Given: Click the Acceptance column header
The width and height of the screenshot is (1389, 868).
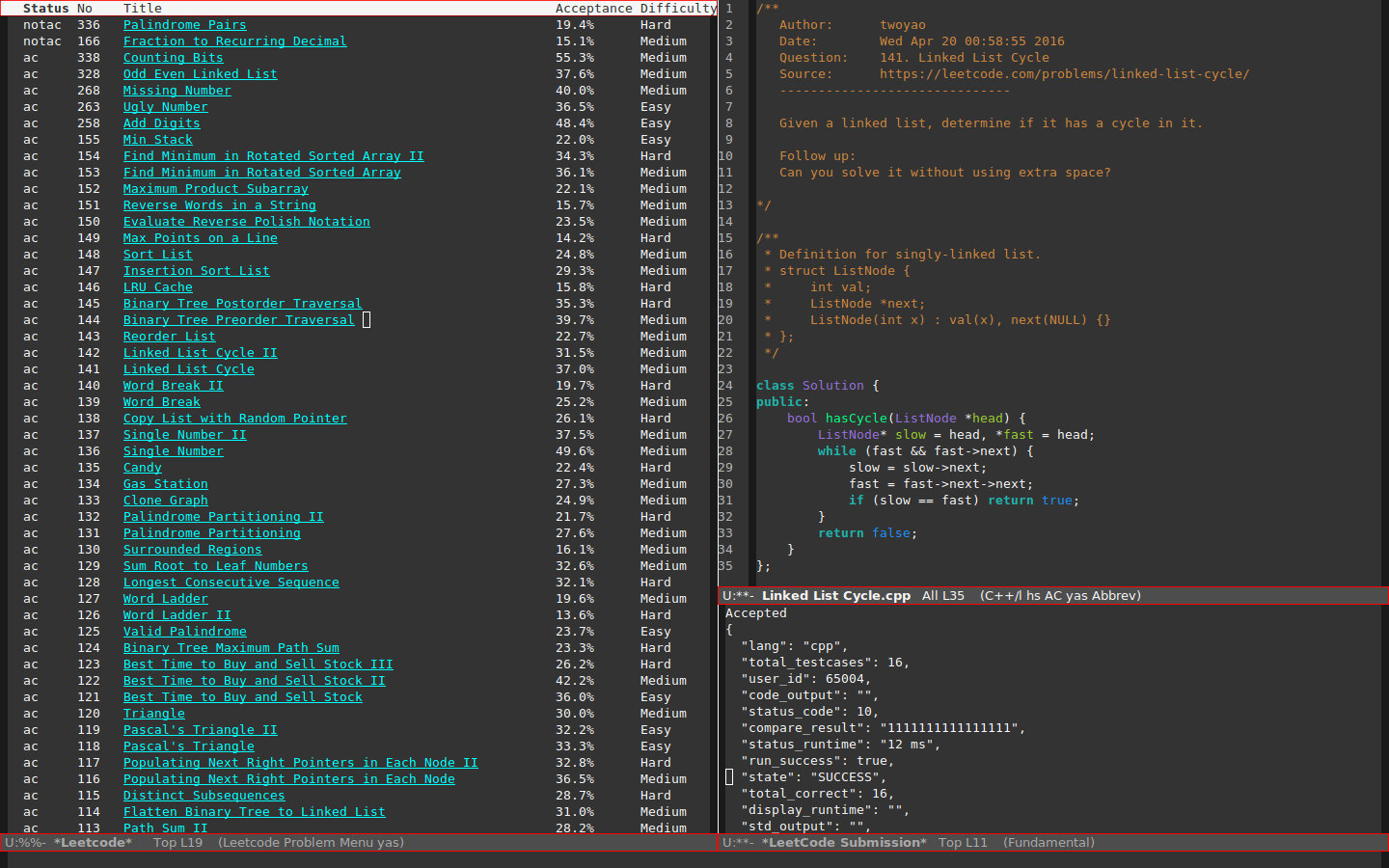Looking at the screenshot, I should click(593, 9).
